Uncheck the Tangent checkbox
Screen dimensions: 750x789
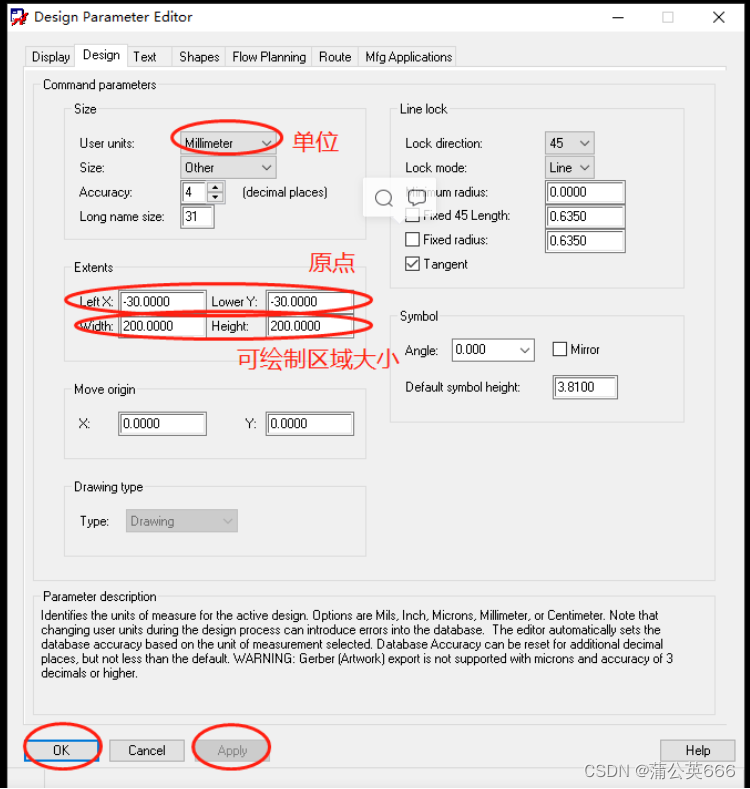point(412,264)
